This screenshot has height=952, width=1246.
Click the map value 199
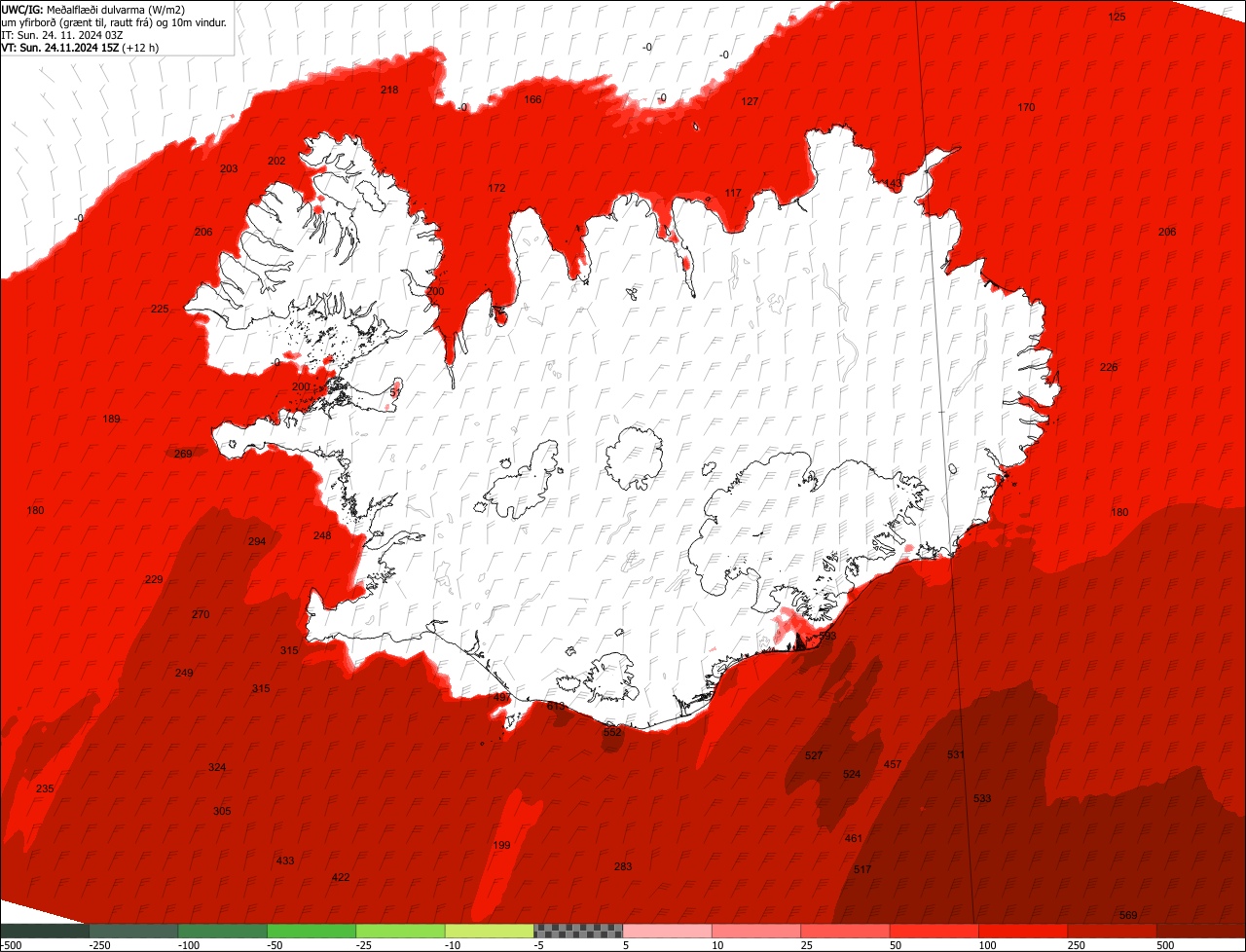tap(501, 845)
